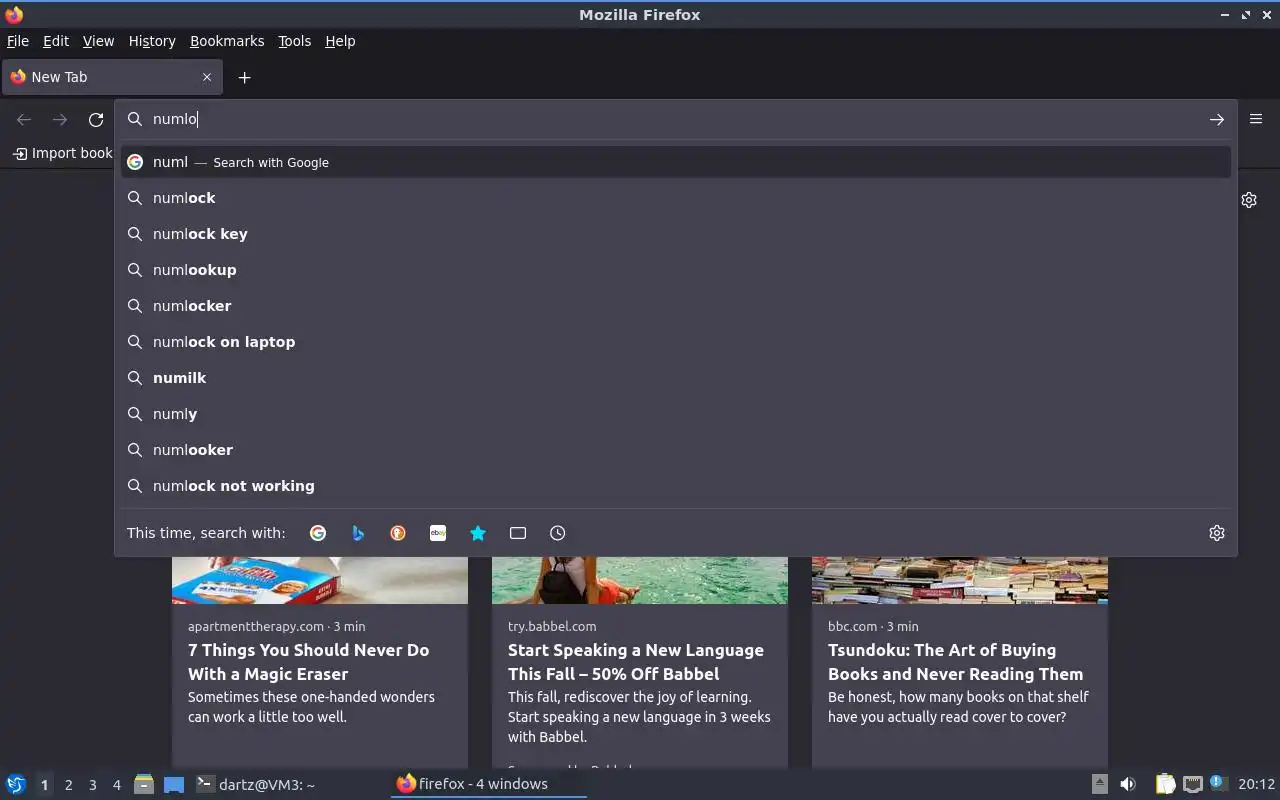Click the Babbel story sea thumbnail
The height and width of the screenshot is (800, 1280).
(640, 580)
